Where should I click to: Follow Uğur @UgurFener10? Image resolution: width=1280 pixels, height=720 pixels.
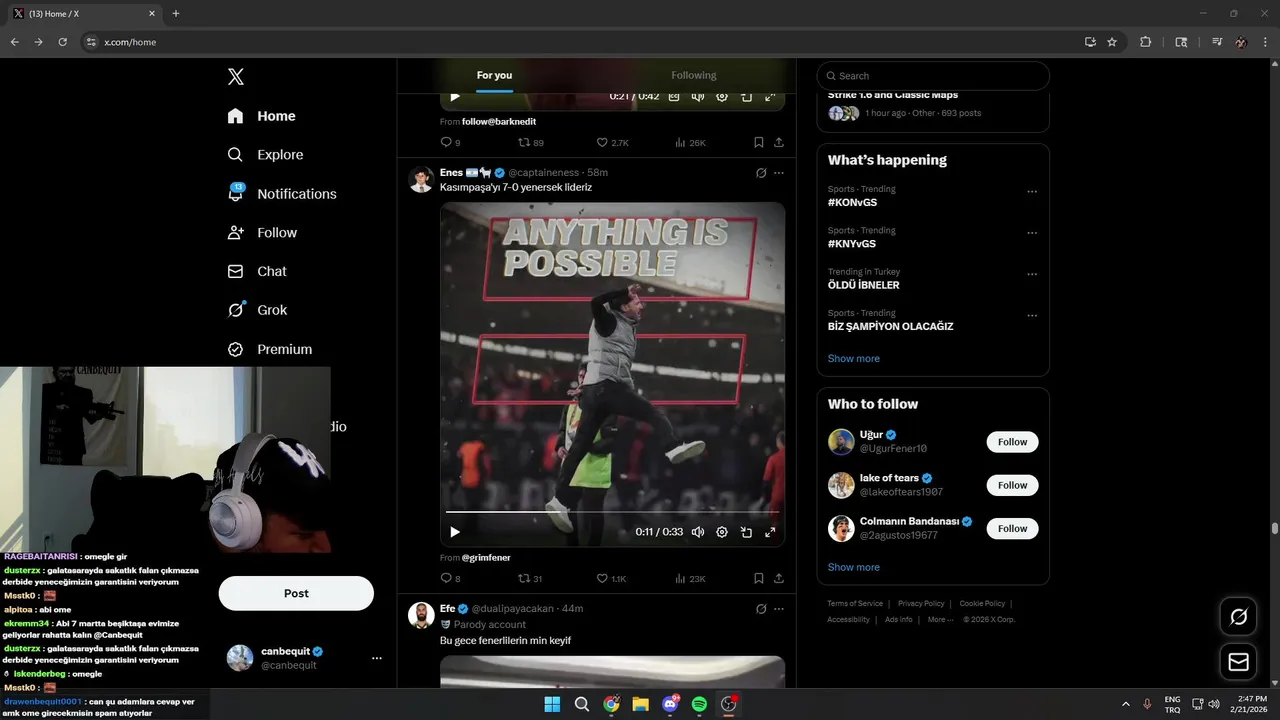pyautogui.click(x=1012, y=442)
